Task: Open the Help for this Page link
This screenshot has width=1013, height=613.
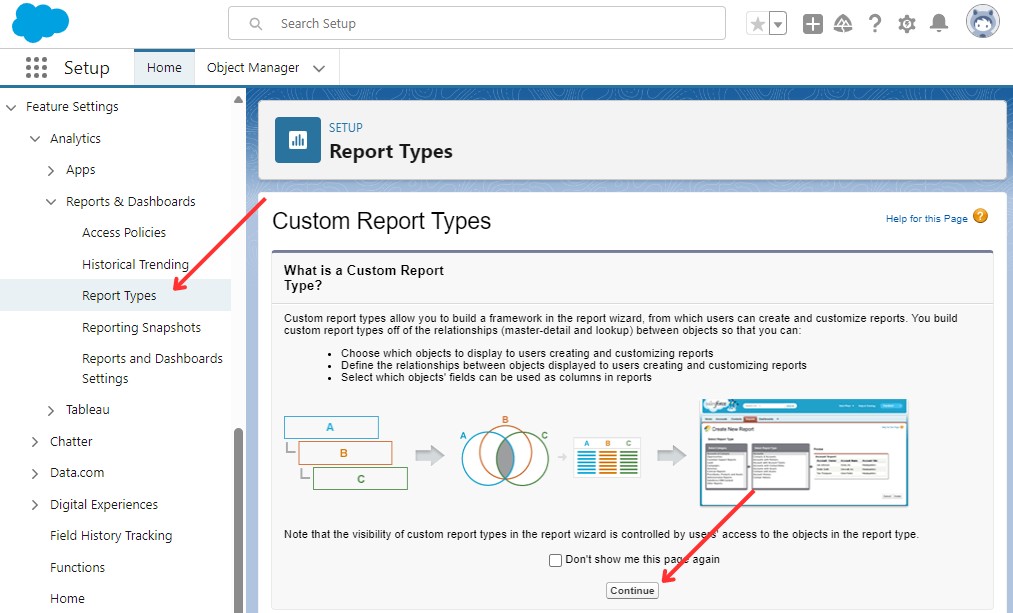Action: 926,218
